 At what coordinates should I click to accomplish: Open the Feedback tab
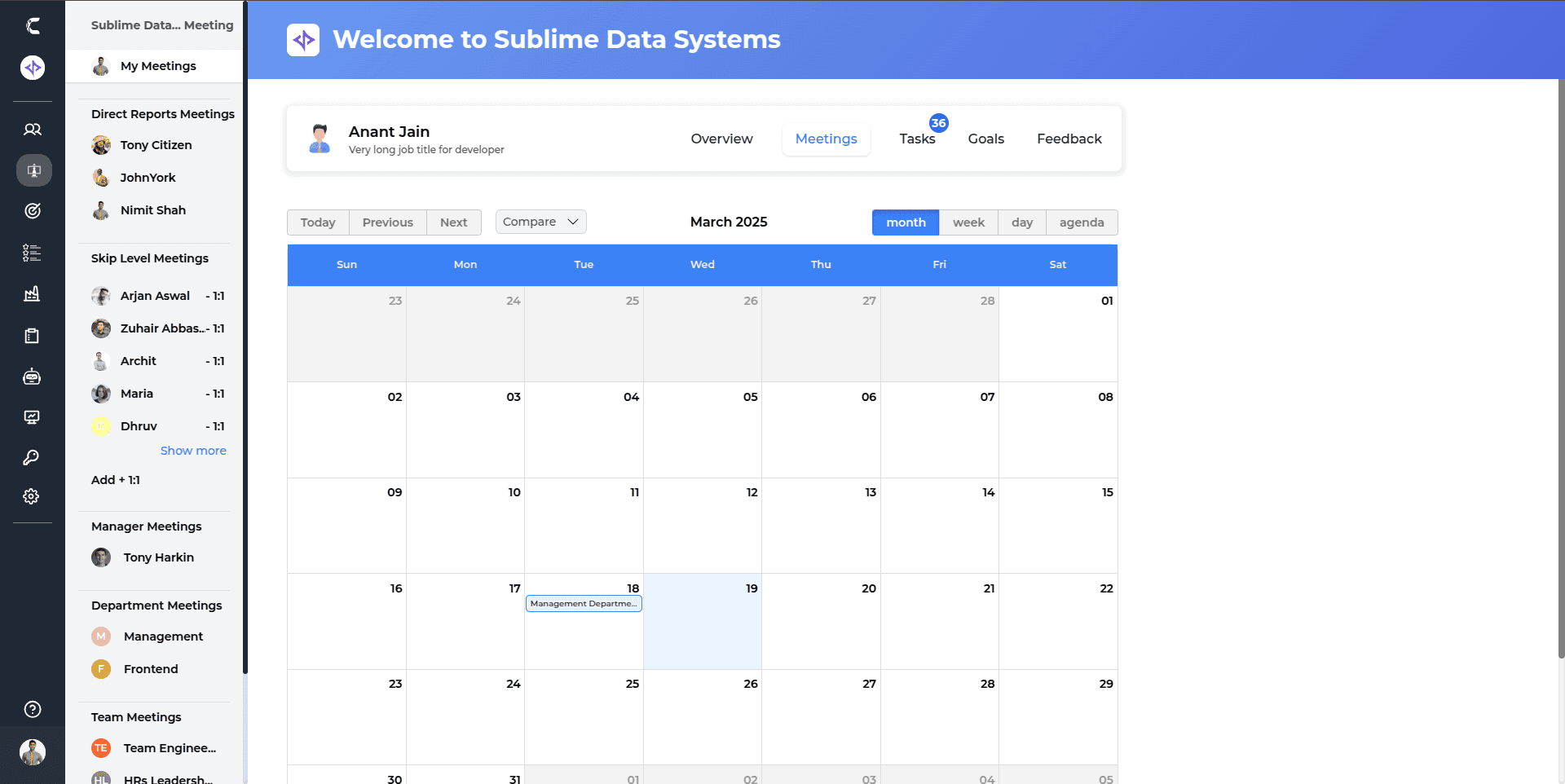click(x=1069, y=139)
